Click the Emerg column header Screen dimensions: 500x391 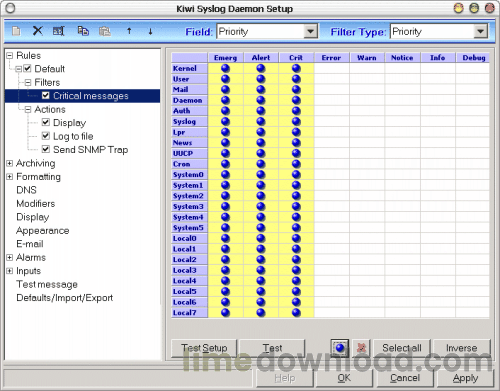point(225,58)
